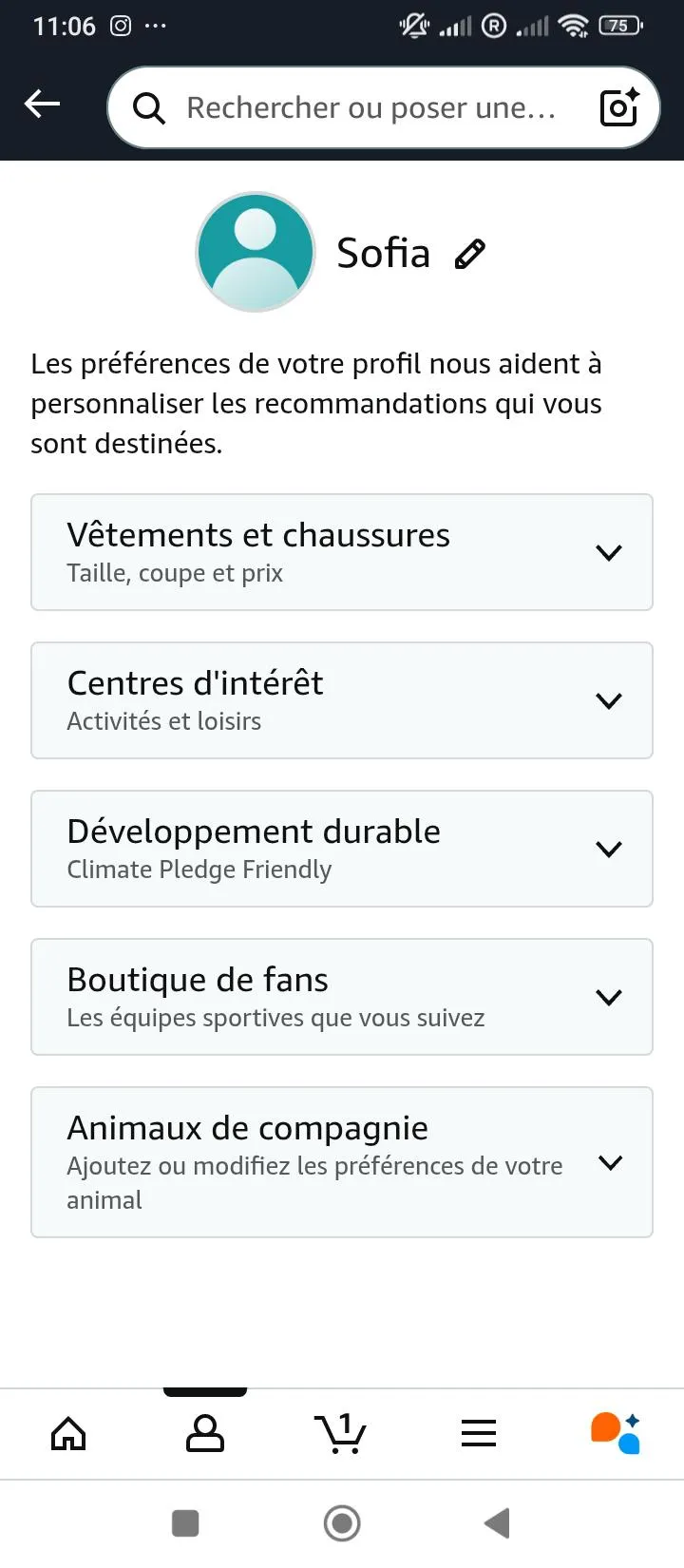684x1568 pixels.
Task: Open the profile tab icon
Action: pyautogui.click(x=205, y=1433)
